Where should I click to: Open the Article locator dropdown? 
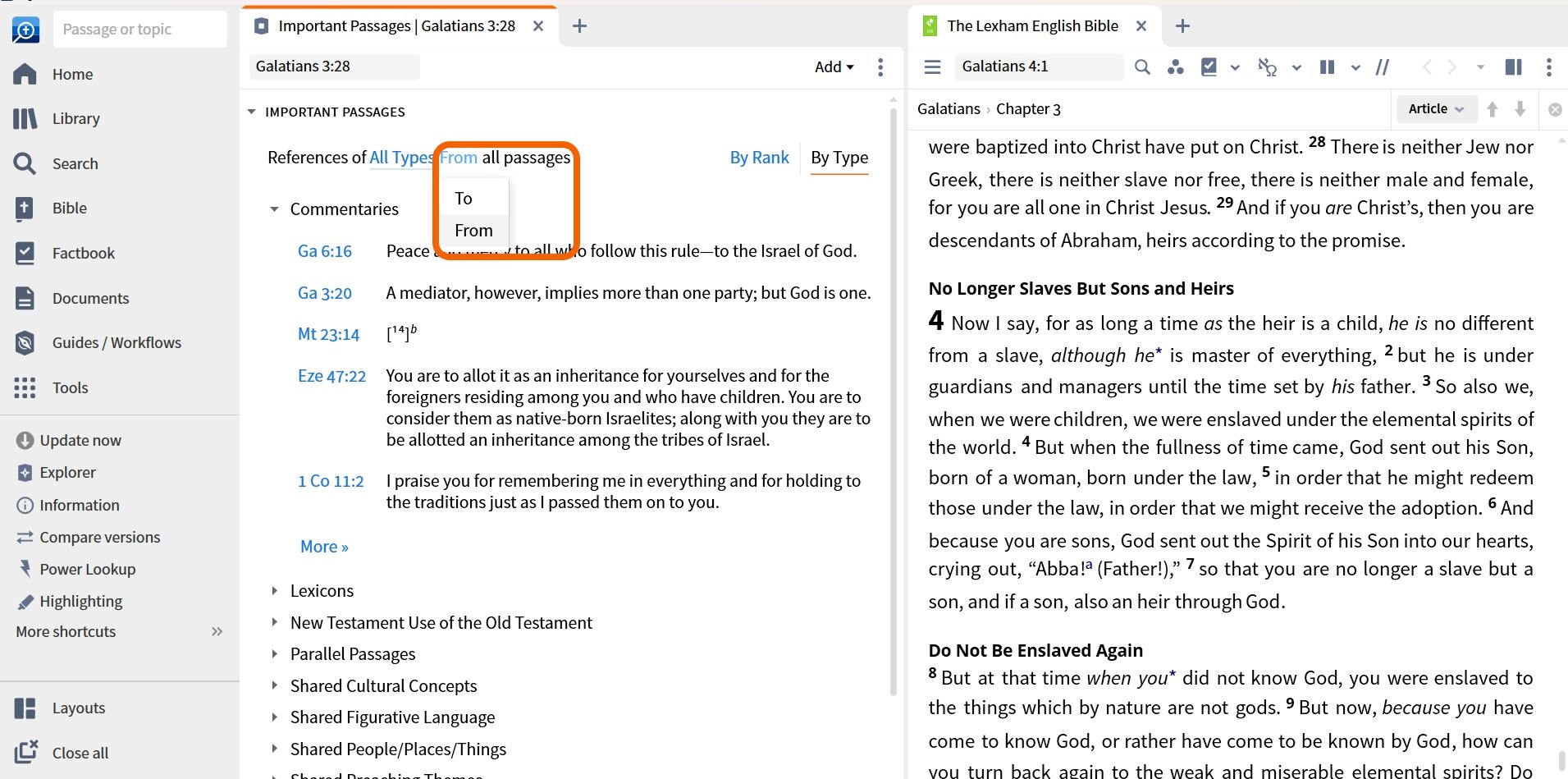tap(1436, 108)
